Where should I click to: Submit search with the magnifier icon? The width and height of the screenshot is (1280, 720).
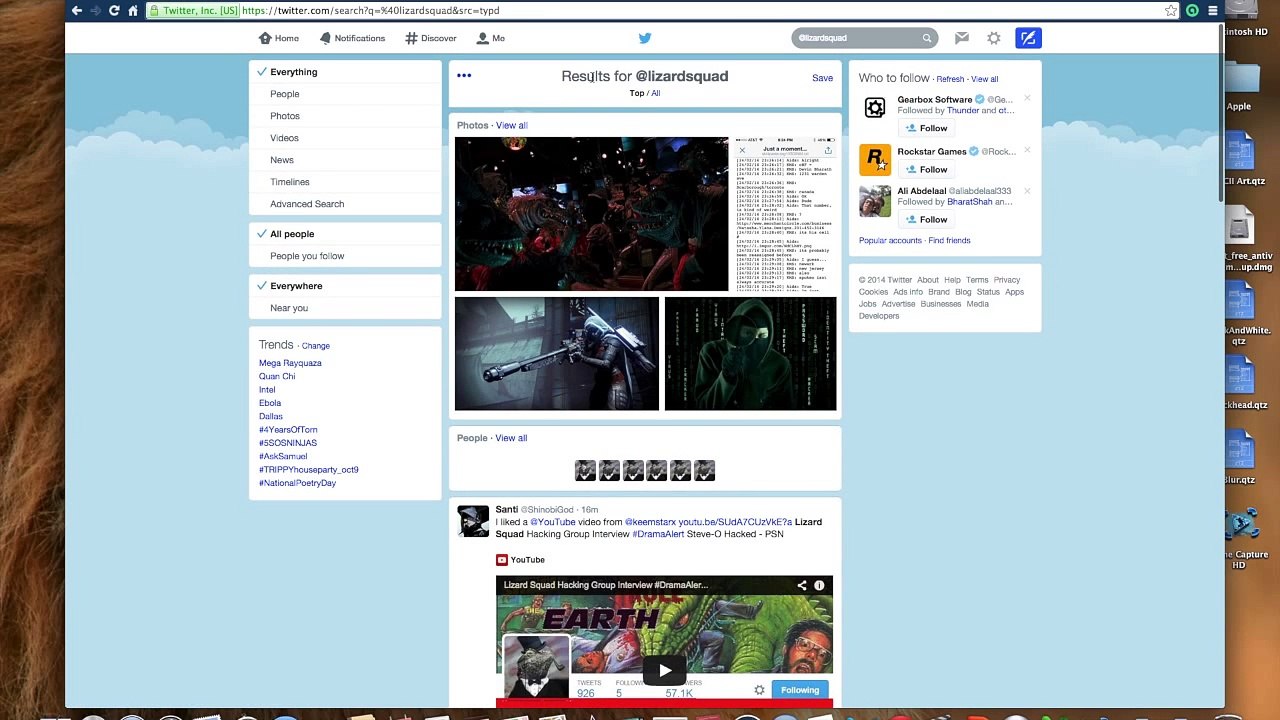(927, 38)
